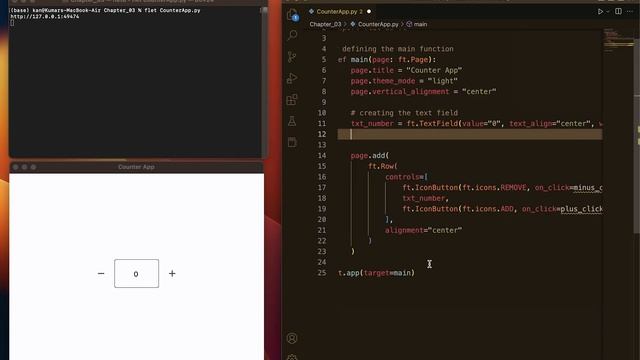Click 'page.title' code on line 6
Viewport: 640px width, 360px height.
pos(372,70)
